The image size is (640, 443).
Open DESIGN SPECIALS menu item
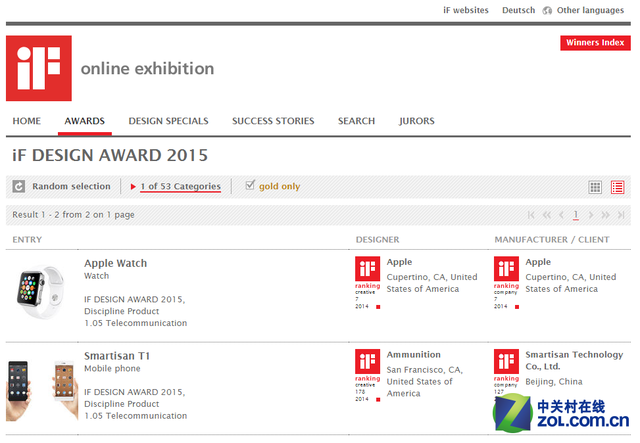tap(169, 121)
